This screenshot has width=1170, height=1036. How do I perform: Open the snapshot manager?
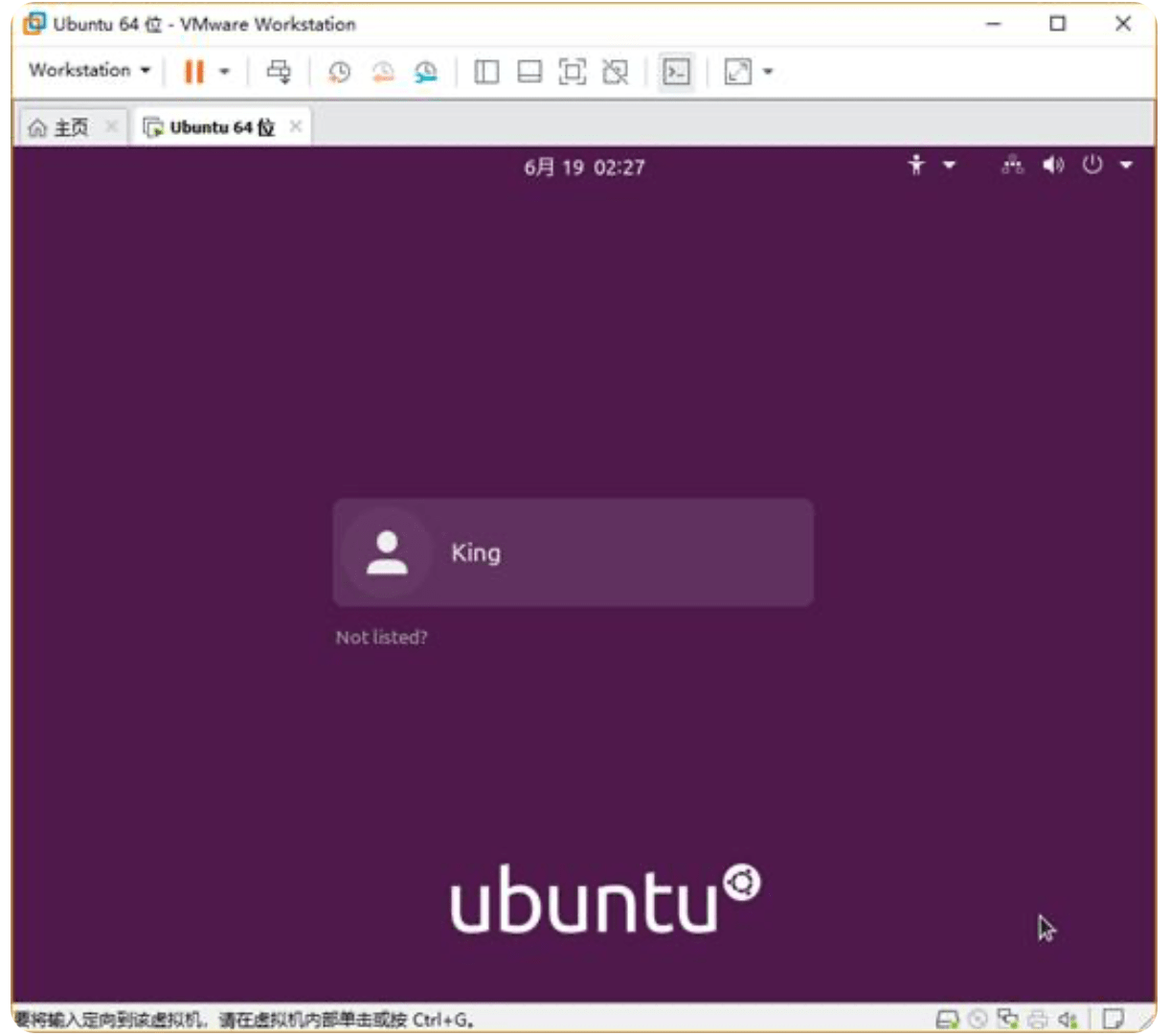point(426,72)
